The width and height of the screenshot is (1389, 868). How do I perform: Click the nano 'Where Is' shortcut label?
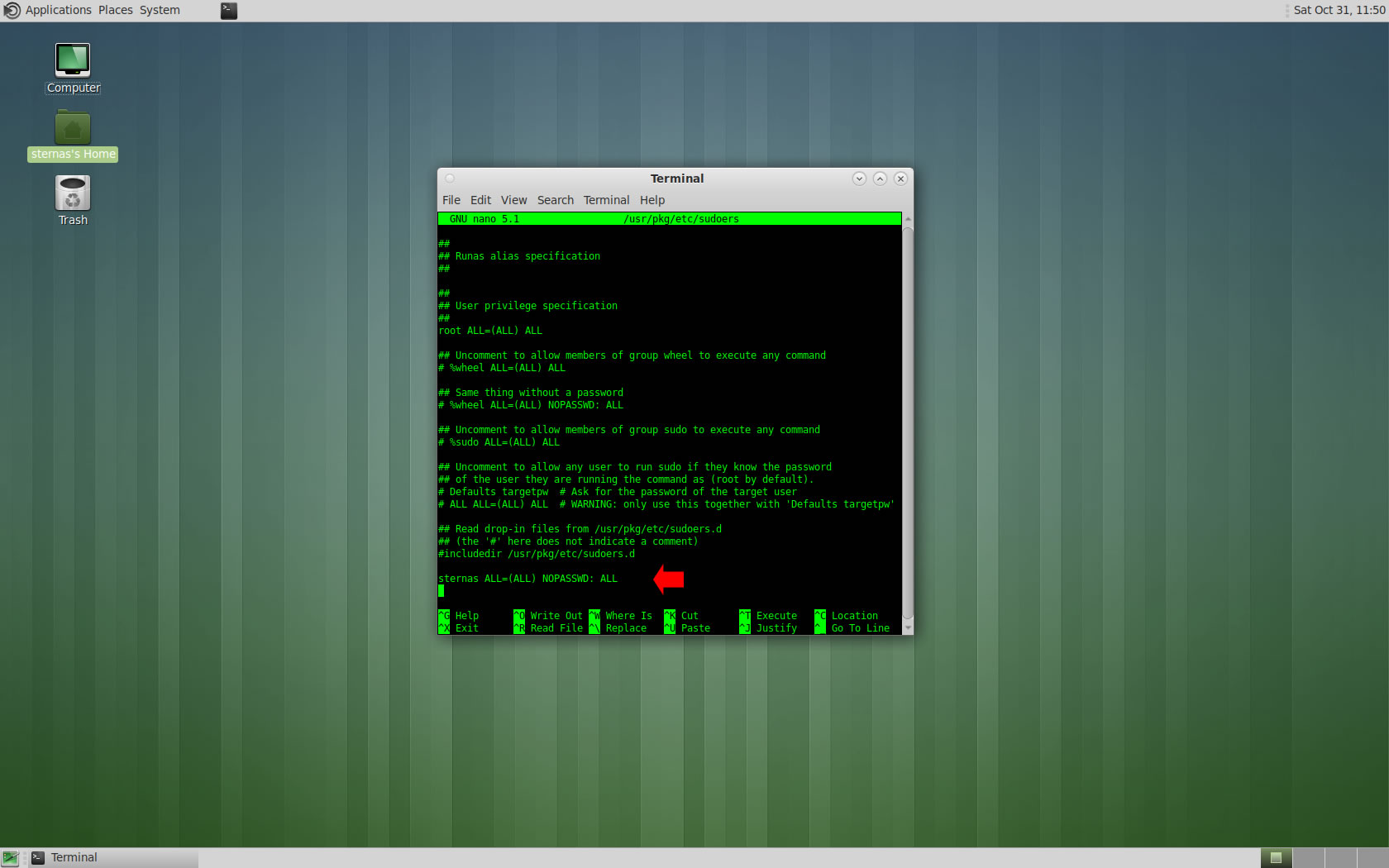[628, 616]
